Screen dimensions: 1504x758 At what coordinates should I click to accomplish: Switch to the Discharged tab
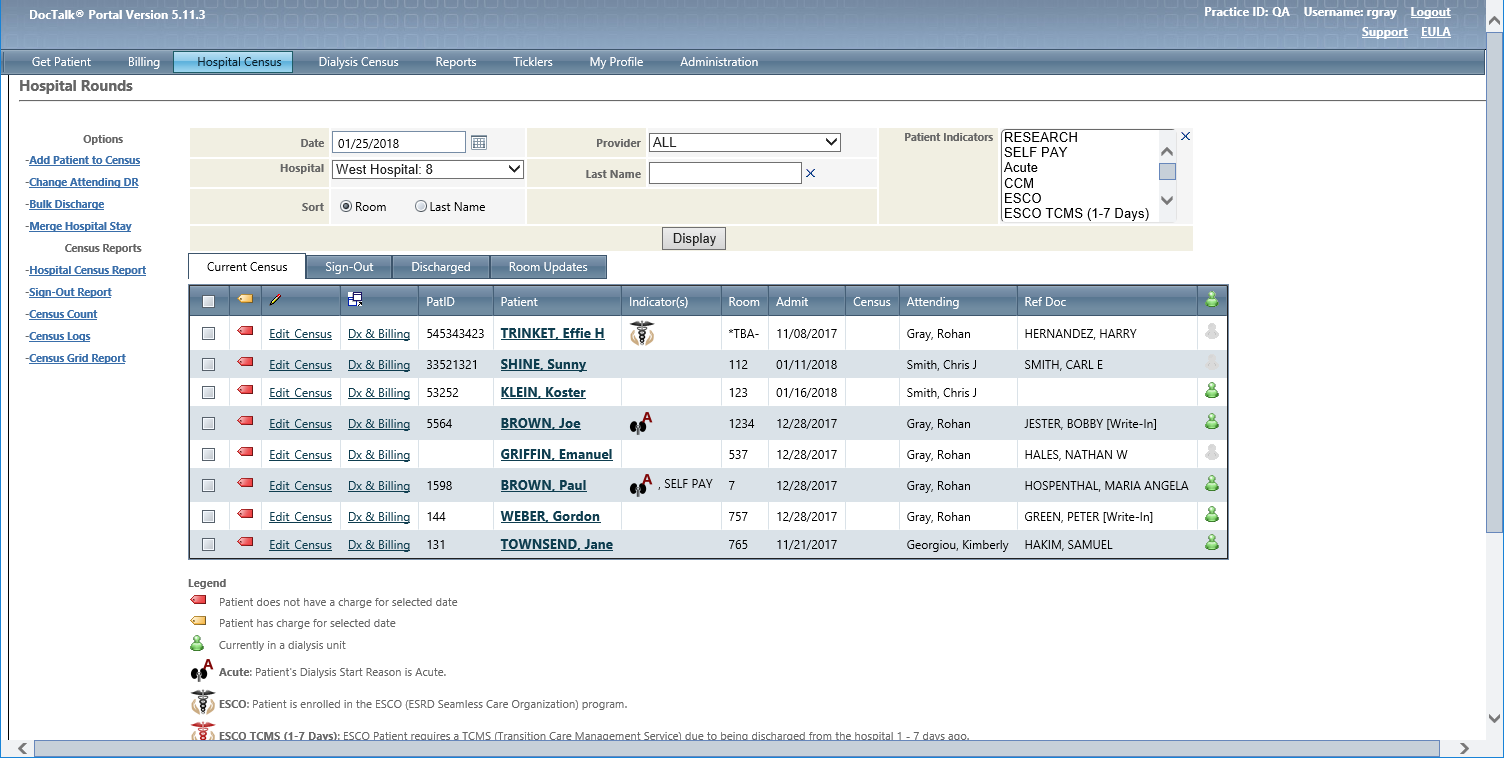[x=440, y=267]
